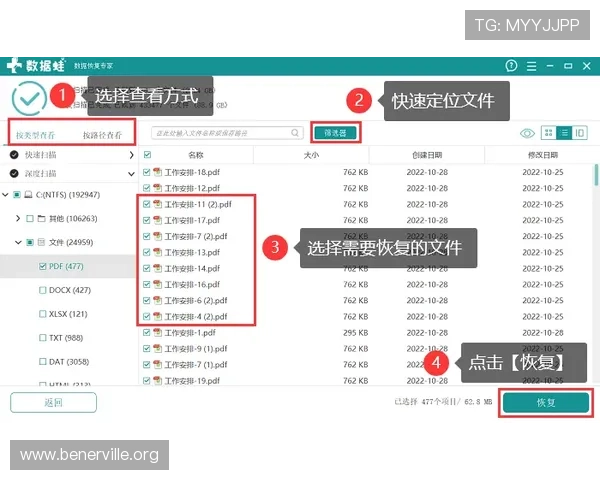The height and width of the screenshot is (480, 600).
Task: Expand the 其他 folder node
Action: [18, 218]
